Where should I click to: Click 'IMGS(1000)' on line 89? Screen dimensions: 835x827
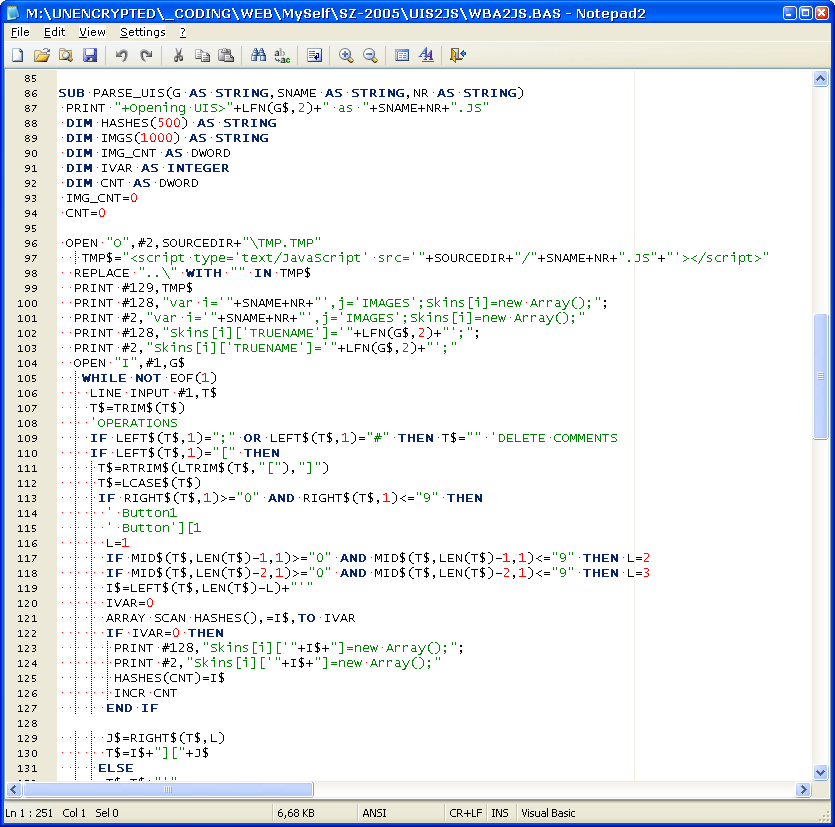(141, 138)
